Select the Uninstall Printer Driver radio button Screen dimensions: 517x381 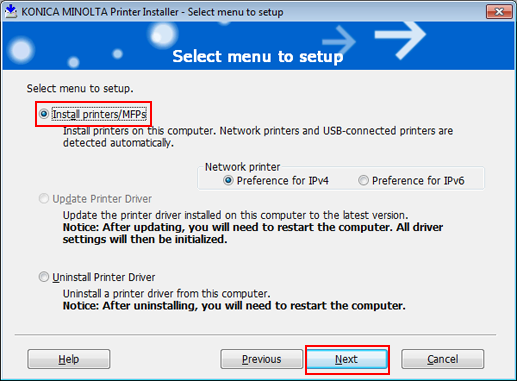pyautogui.click(x=44, y=277)
